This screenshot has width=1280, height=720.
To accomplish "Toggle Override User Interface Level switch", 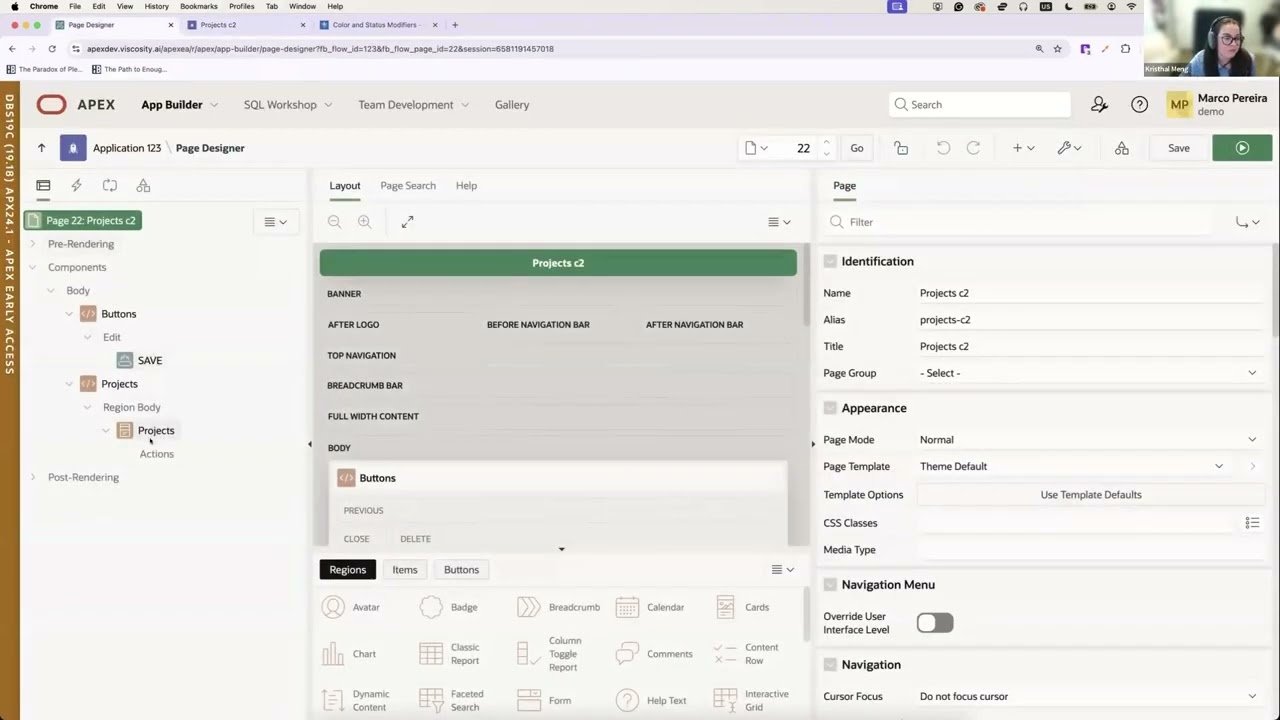I will pyautogui.click(x=935, y=623).
